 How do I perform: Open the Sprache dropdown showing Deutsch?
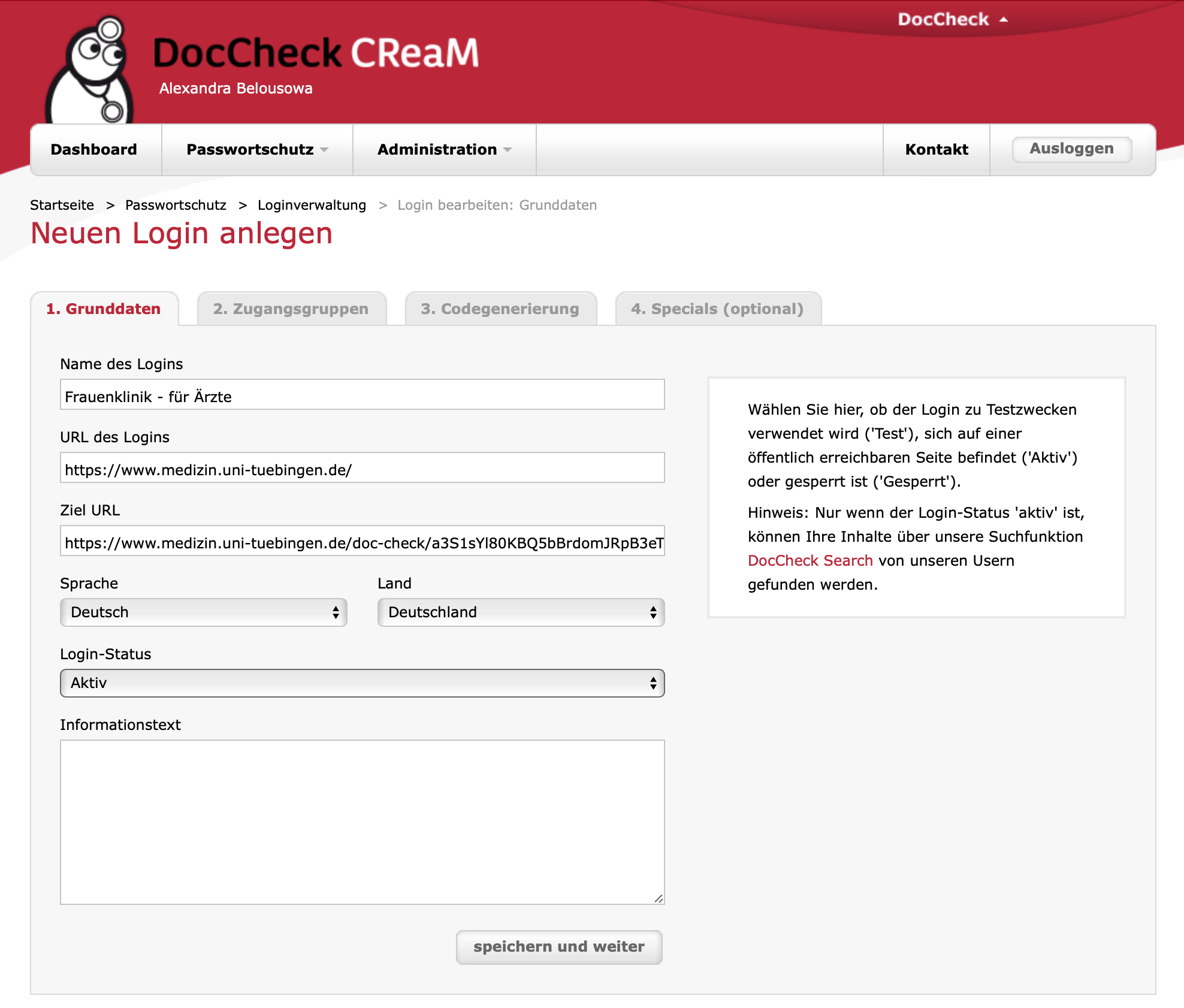204,612
